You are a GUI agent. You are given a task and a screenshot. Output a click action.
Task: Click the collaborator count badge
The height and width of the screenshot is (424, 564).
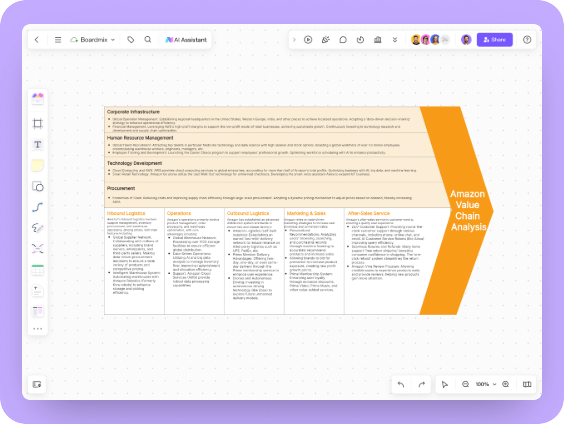coord(445,40)
